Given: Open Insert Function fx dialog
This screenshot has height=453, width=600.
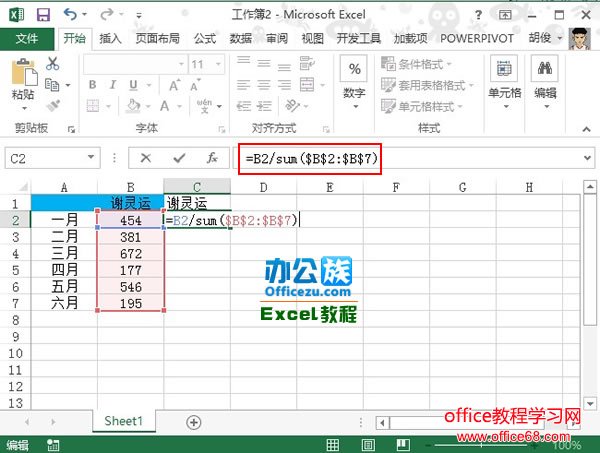Looking at the screenshot, I should tap(212, 158).
